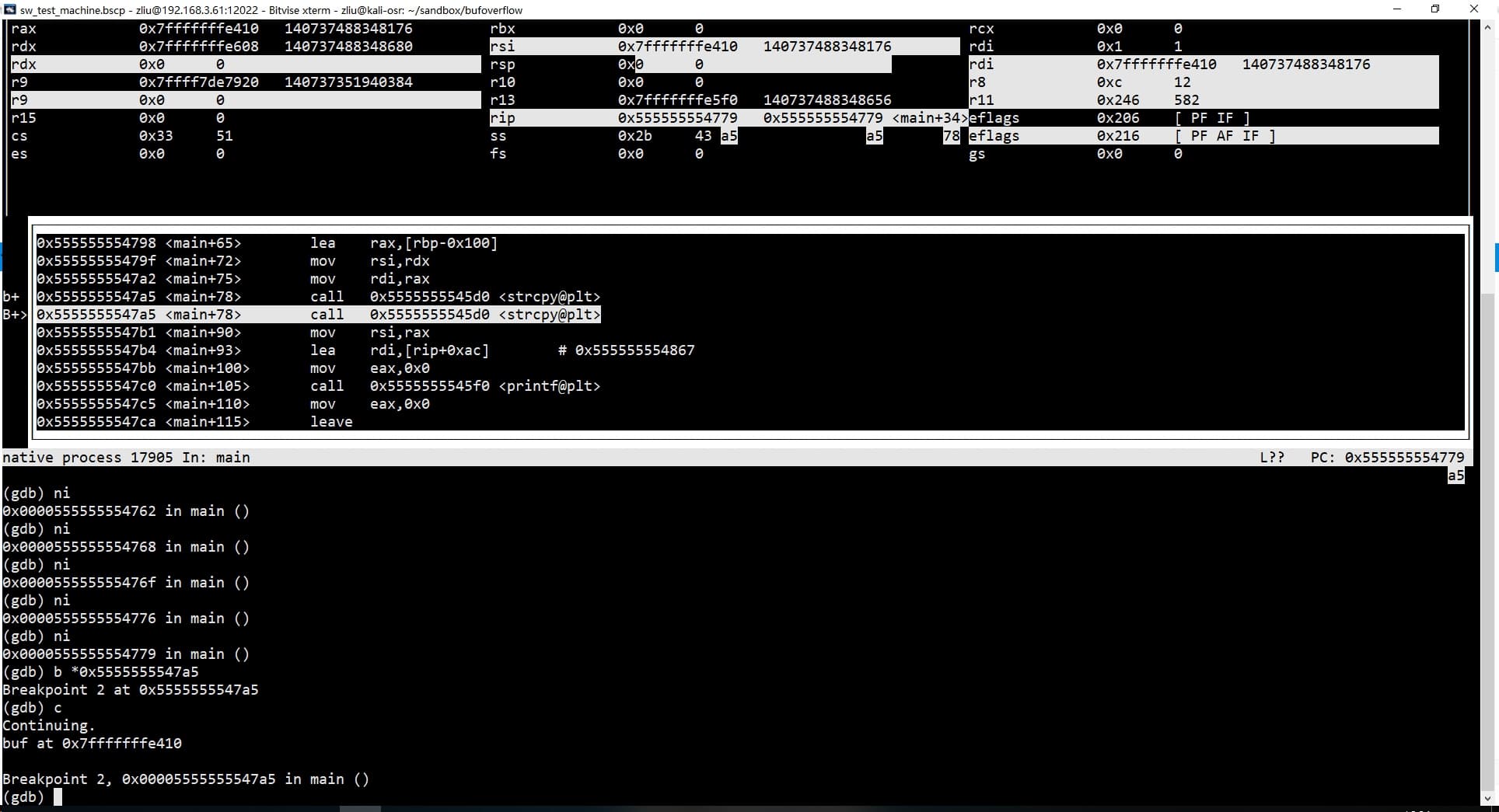Click the vertical scrollbar up arrow
Viewport: 1499px width, 812px height.
click(1489, 27)
